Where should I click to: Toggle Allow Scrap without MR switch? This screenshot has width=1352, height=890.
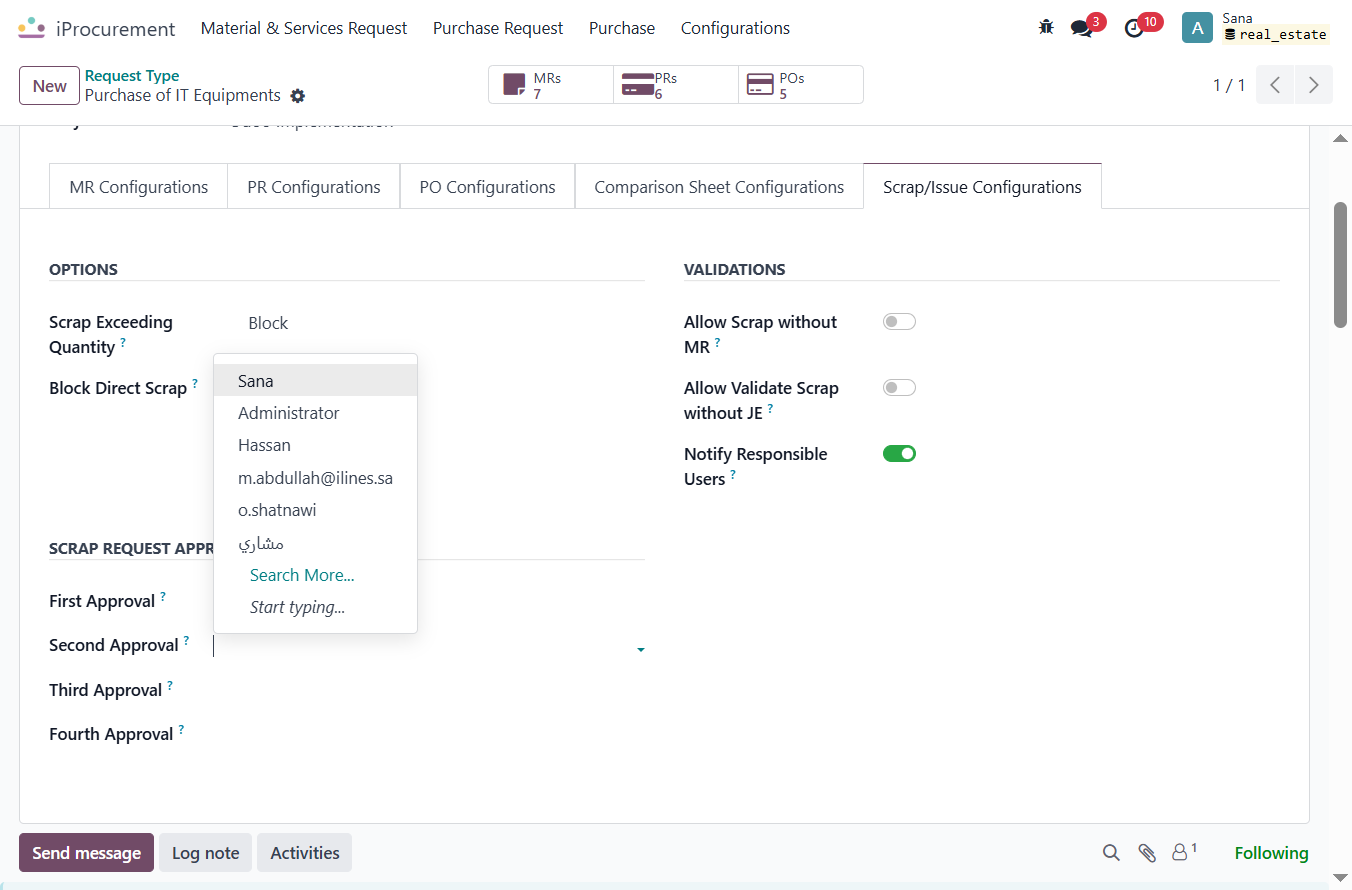pos(899,322)
